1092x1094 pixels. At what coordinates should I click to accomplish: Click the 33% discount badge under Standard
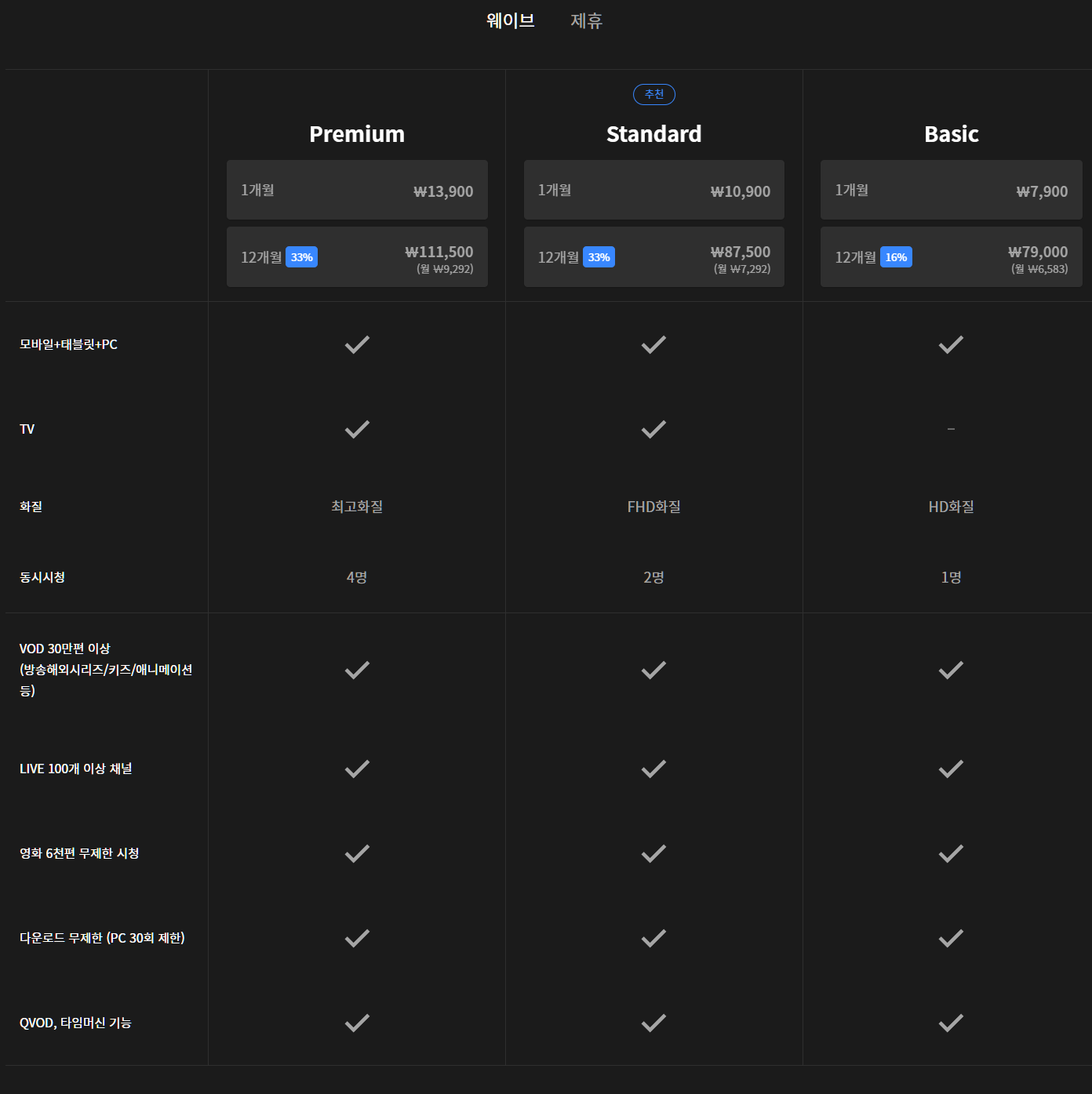point(599,257)
